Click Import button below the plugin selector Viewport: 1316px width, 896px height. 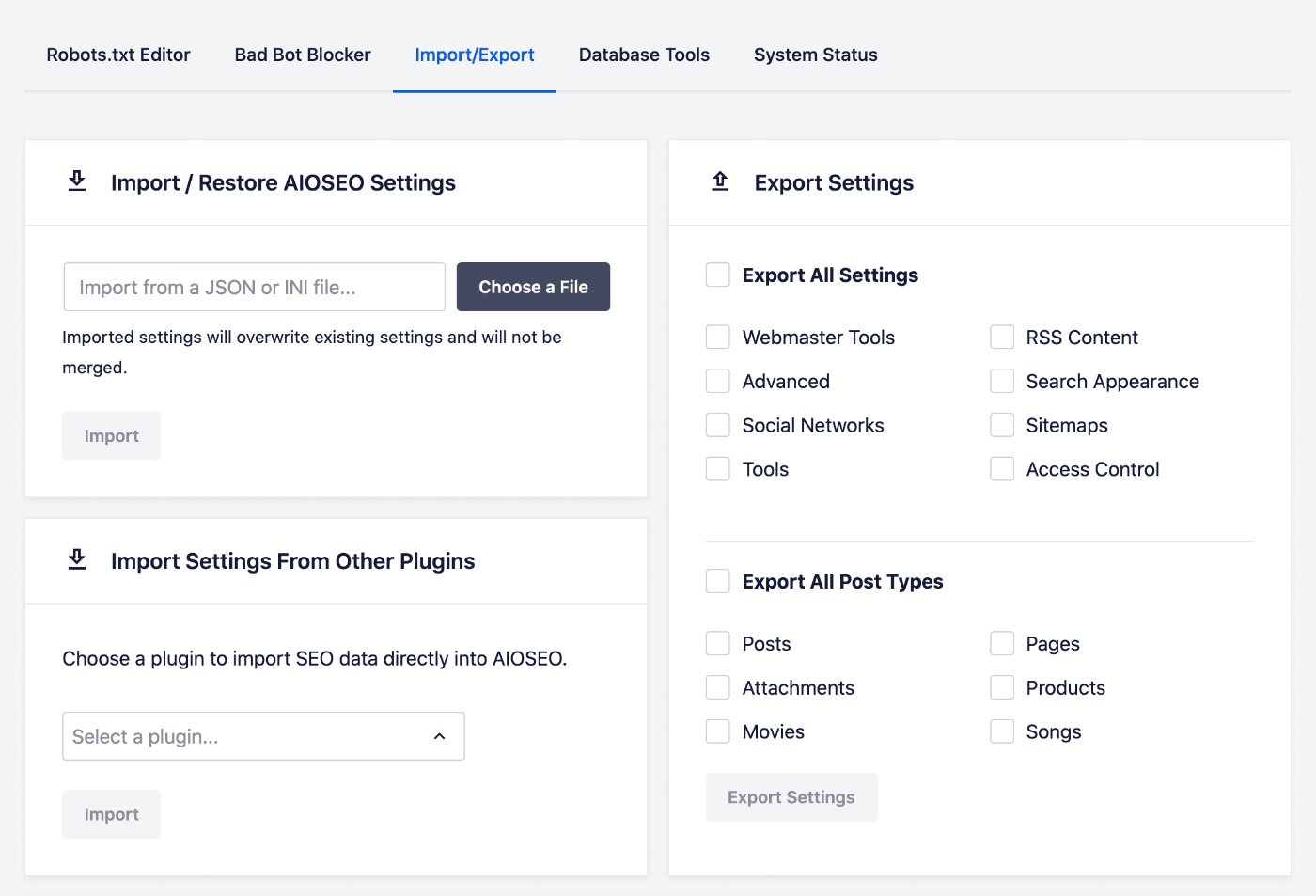click(111, 814)
